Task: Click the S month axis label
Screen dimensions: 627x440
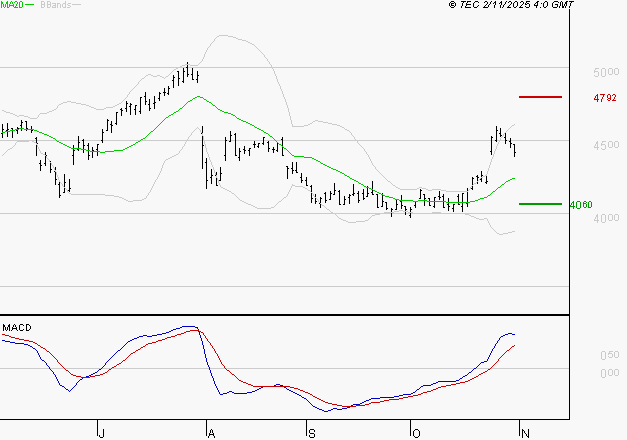Action: pos(312,434)
